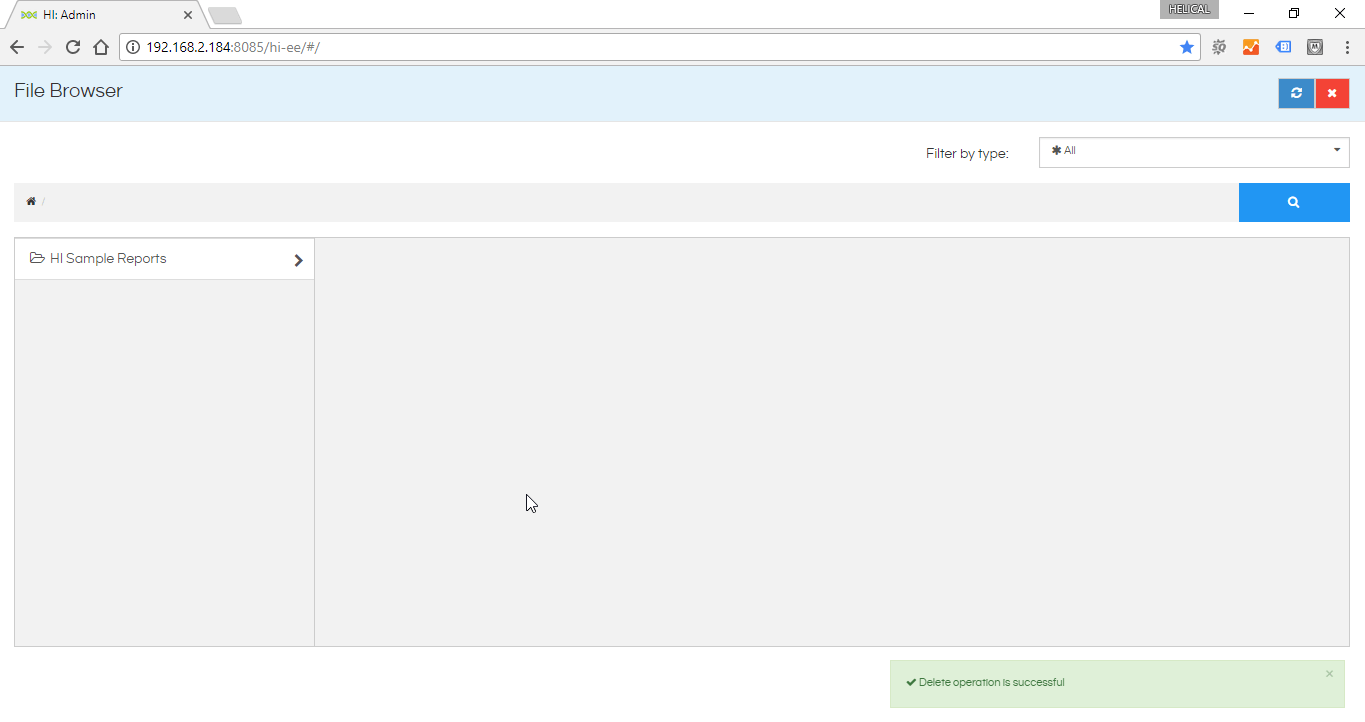Click the browser forward arrow
The image size is (1365, 722).
[45, 47]
